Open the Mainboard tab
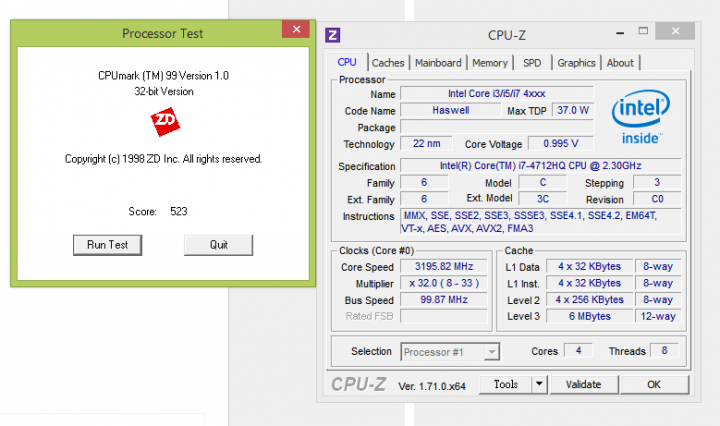Image resolution: width=720 pixels, height=426 pixels. 438,63
